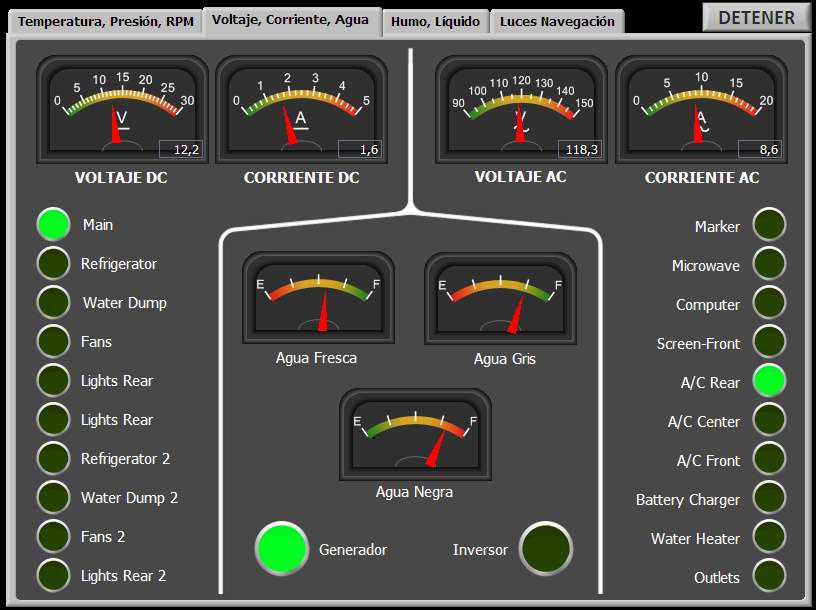This screenshot has height=610, width=816.
Task: Click the Corriente AC gauge
Action: click(x=701, y=110)
